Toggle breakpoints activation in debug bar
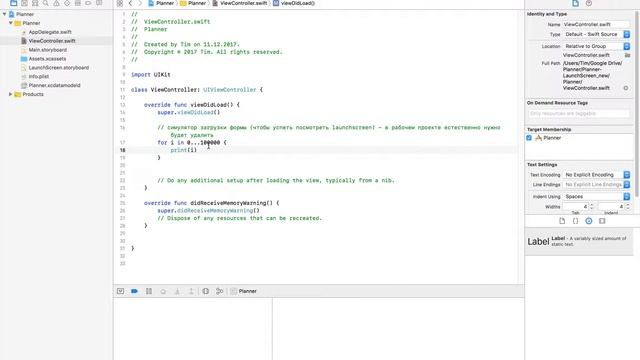 click(x=134, y=291)
